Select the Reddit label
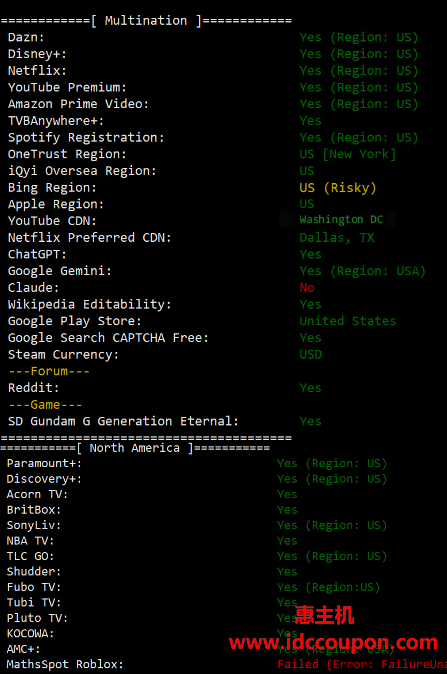 [33, 388]
